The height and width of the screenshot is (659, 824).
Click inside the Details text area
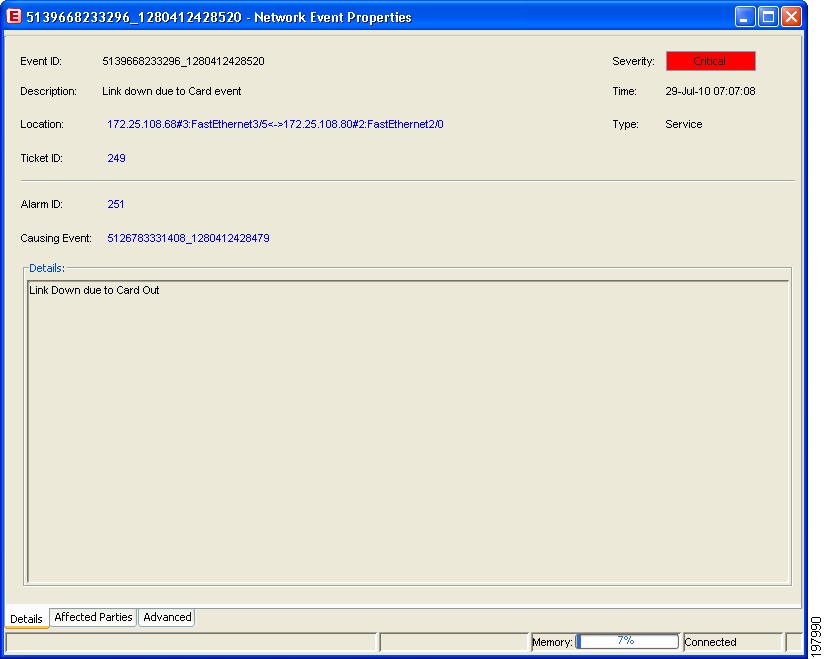pyautogui.click(x=408, y=431)
